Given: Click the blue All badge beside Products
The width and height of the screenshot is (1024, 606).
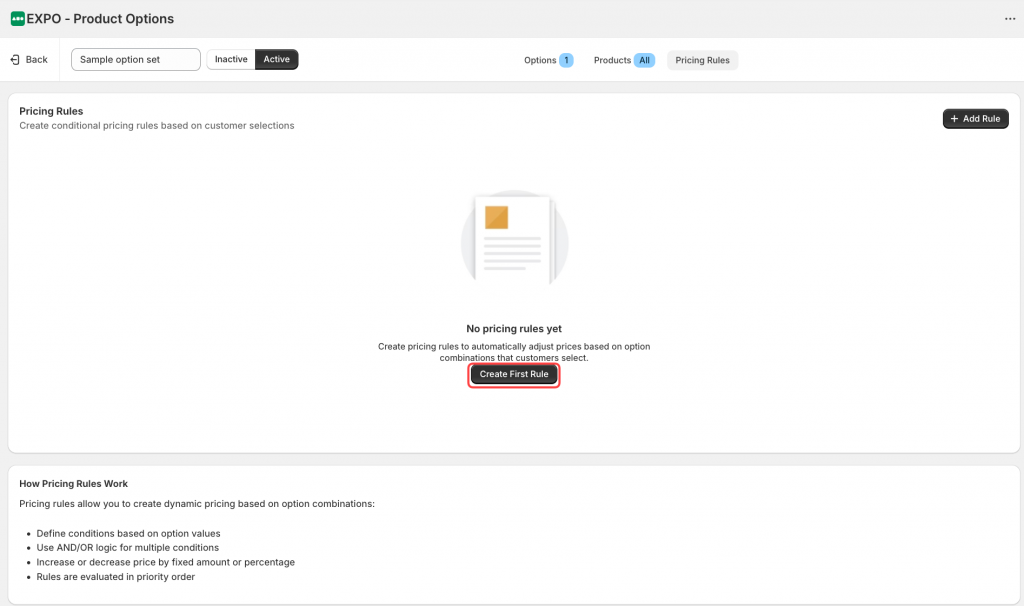Looking at the screenshot, I should tap(644, 60).
